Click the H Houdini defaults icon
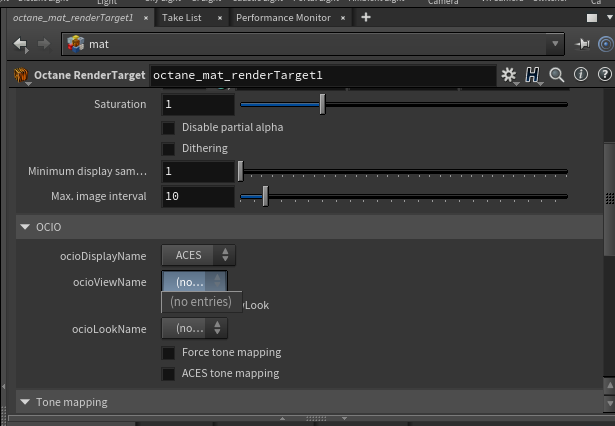Image resolution: width=615 pixels, height=426 pixels. click(533, 75)
